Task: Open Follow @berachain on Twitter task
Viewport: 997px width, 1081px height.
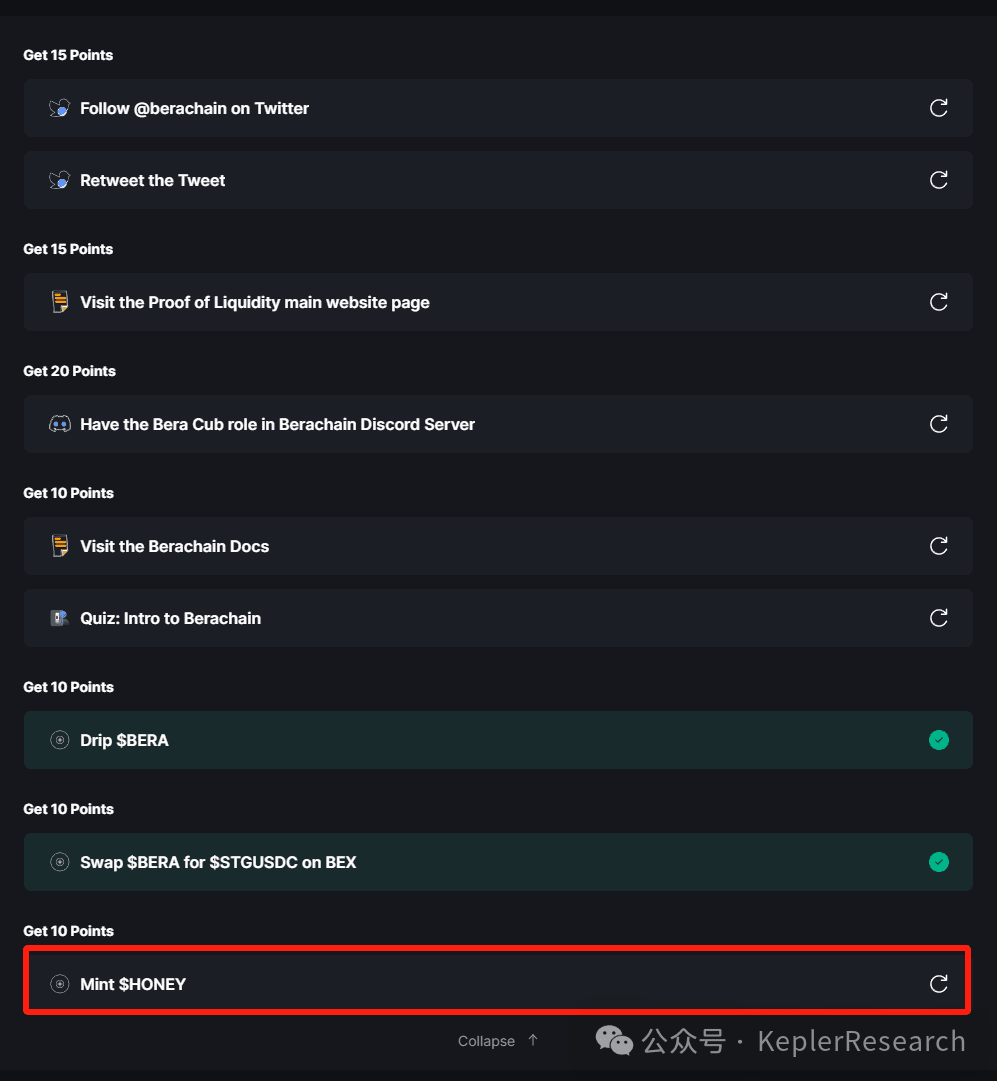Action: 194,108
